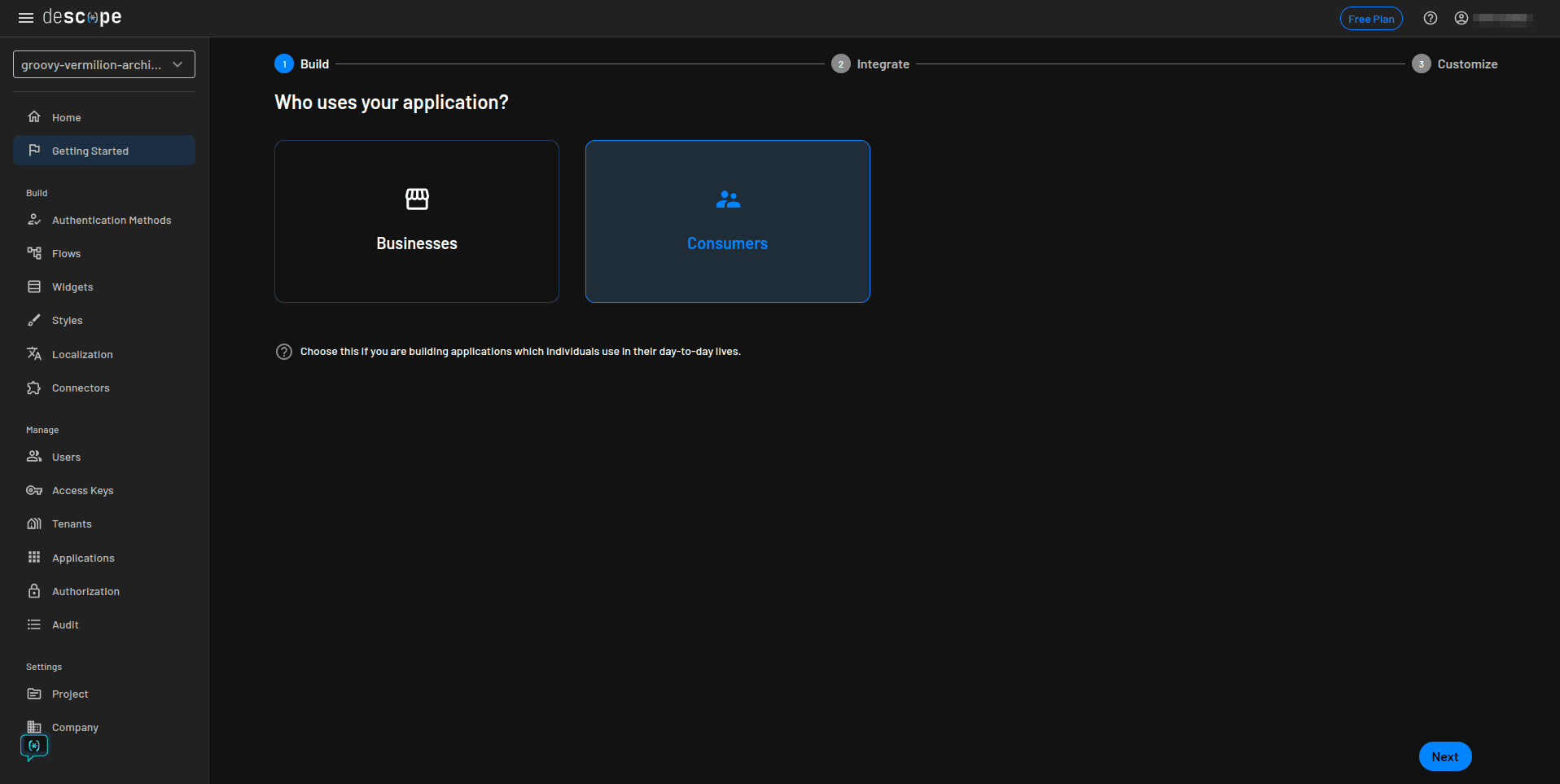Viewport: 1560px width, 784px height.
Task: Toggle the hamburger navigation menu
Action: pyautogui.click(x=25, y=17)
